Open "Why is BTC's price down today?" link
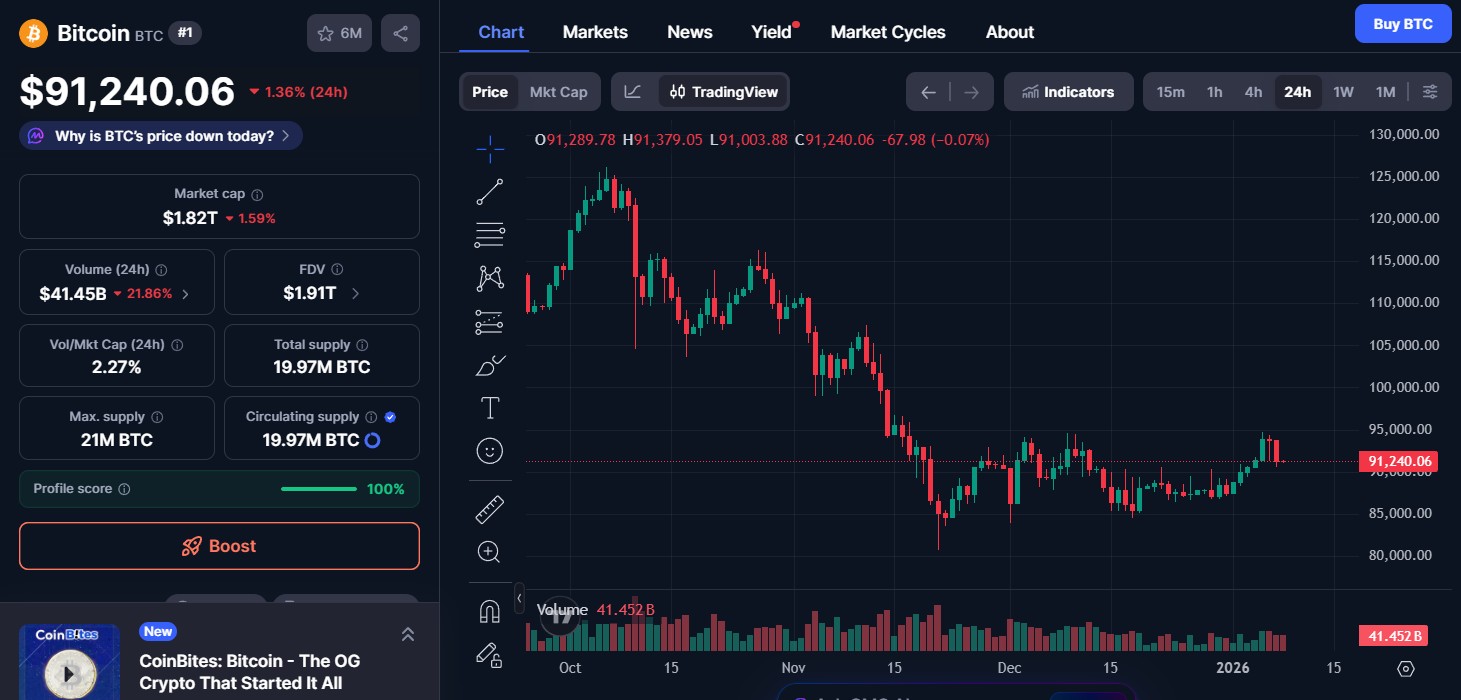Viewport: 1461px width, 700px height. coord(160,135)
